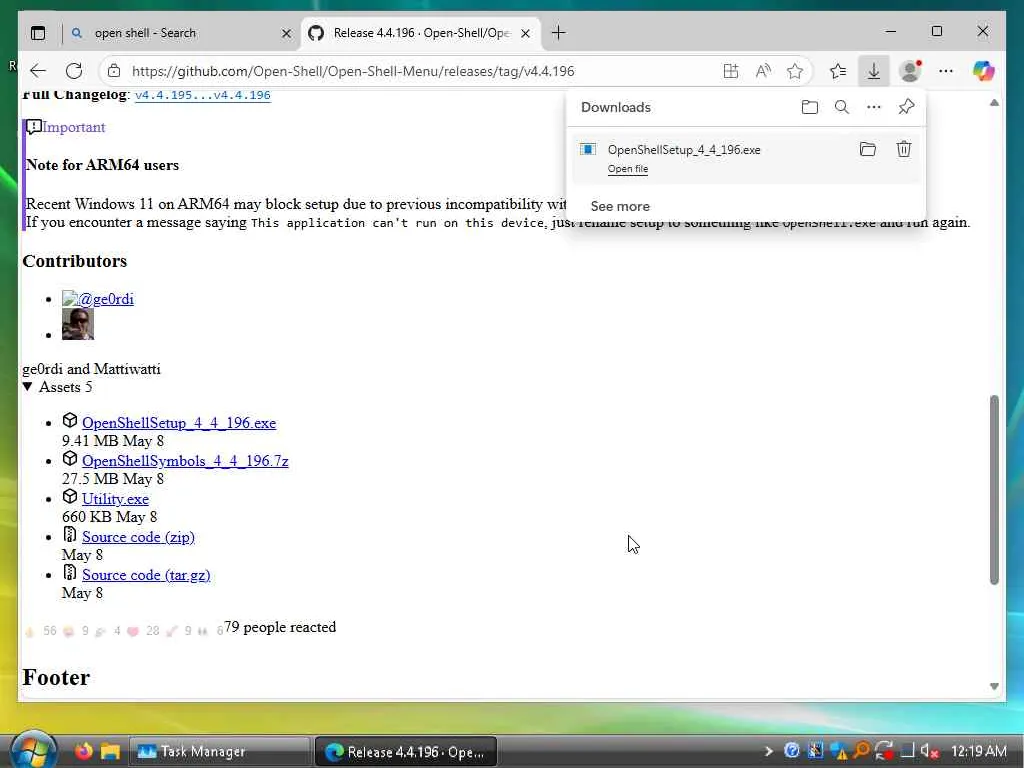Click the page vertical scrollbar thumb
This screenshot has width=1024, height=768.
point(994,490)
